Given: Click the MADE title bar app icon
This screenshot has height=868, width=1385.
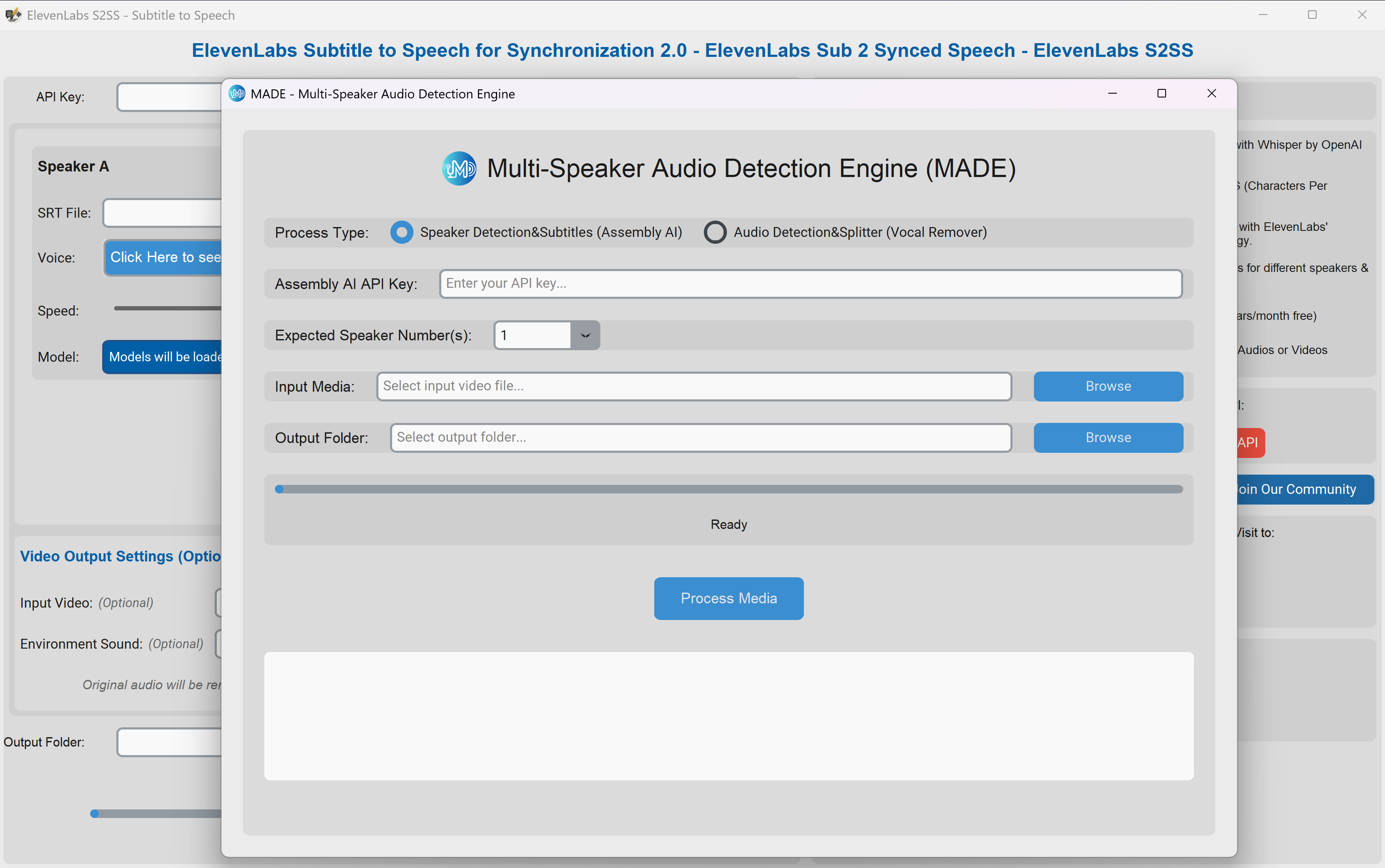Looking at the screenshot, I should [236, 94].
